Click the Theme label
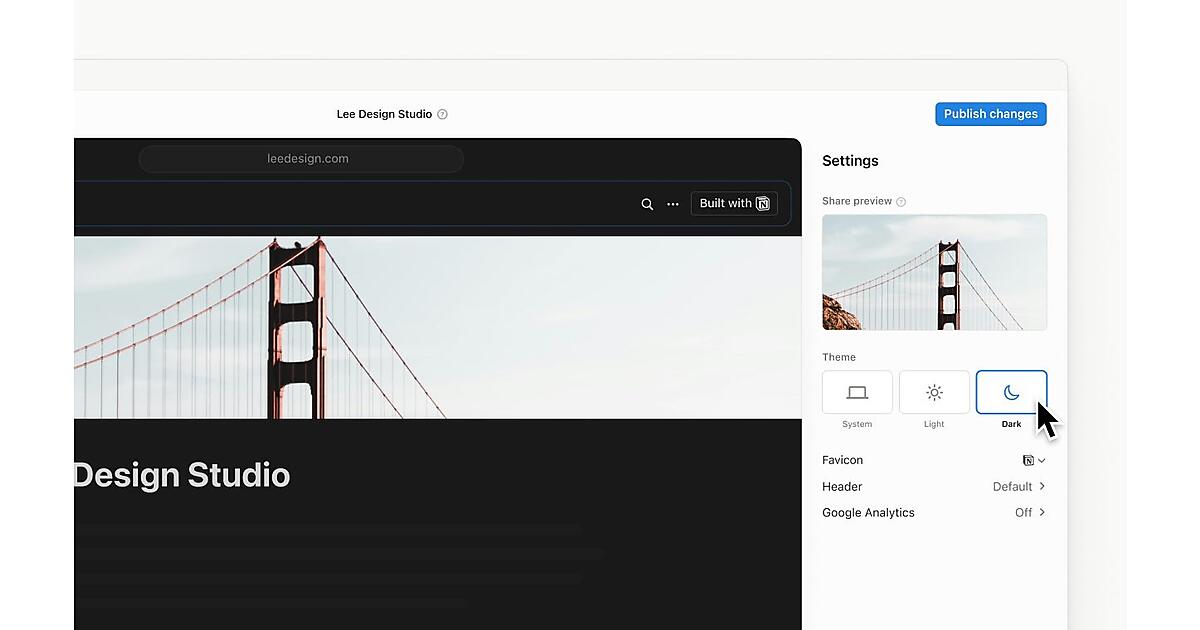Screen dimensions: 1200x630 839,357
